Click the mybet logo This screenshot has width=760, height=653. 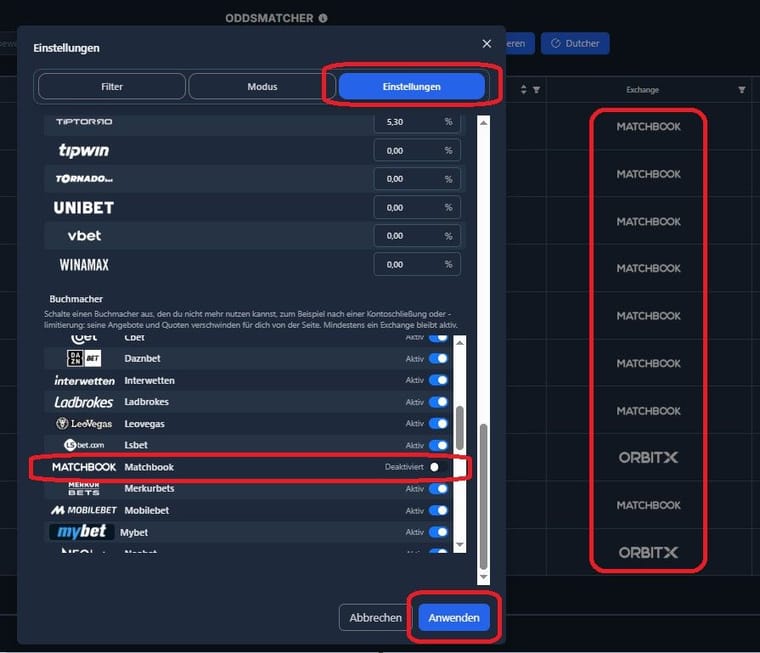[x=82, y=532]
